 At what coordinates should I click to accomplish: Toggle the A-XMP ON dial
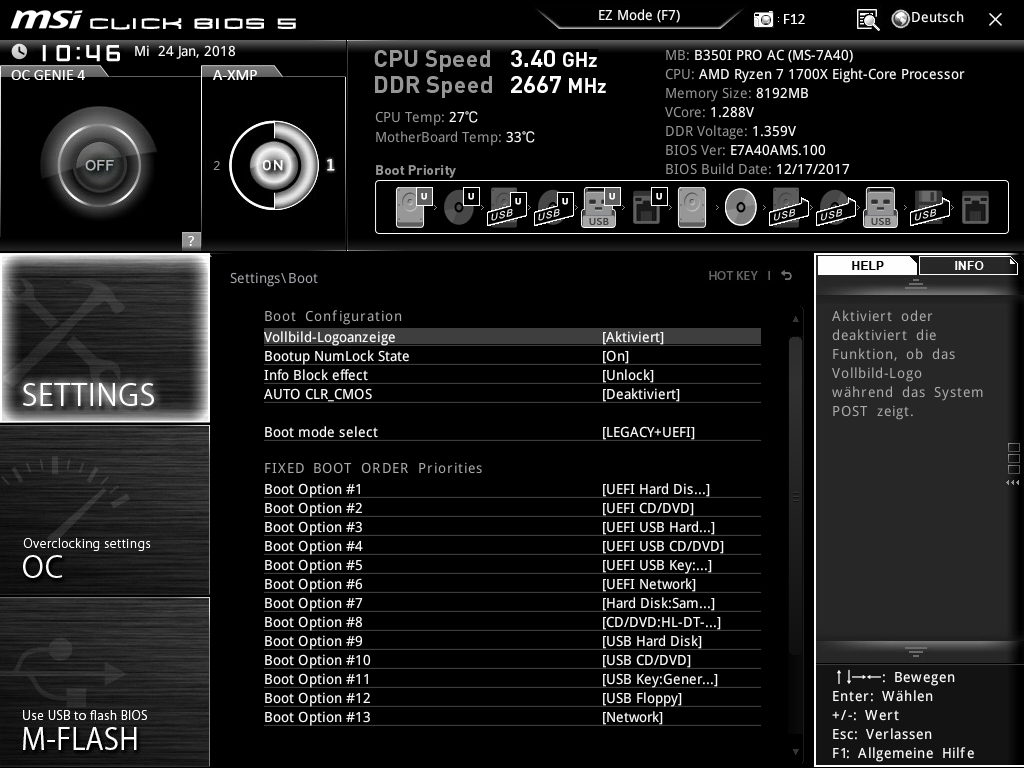[x=273, y=165]
